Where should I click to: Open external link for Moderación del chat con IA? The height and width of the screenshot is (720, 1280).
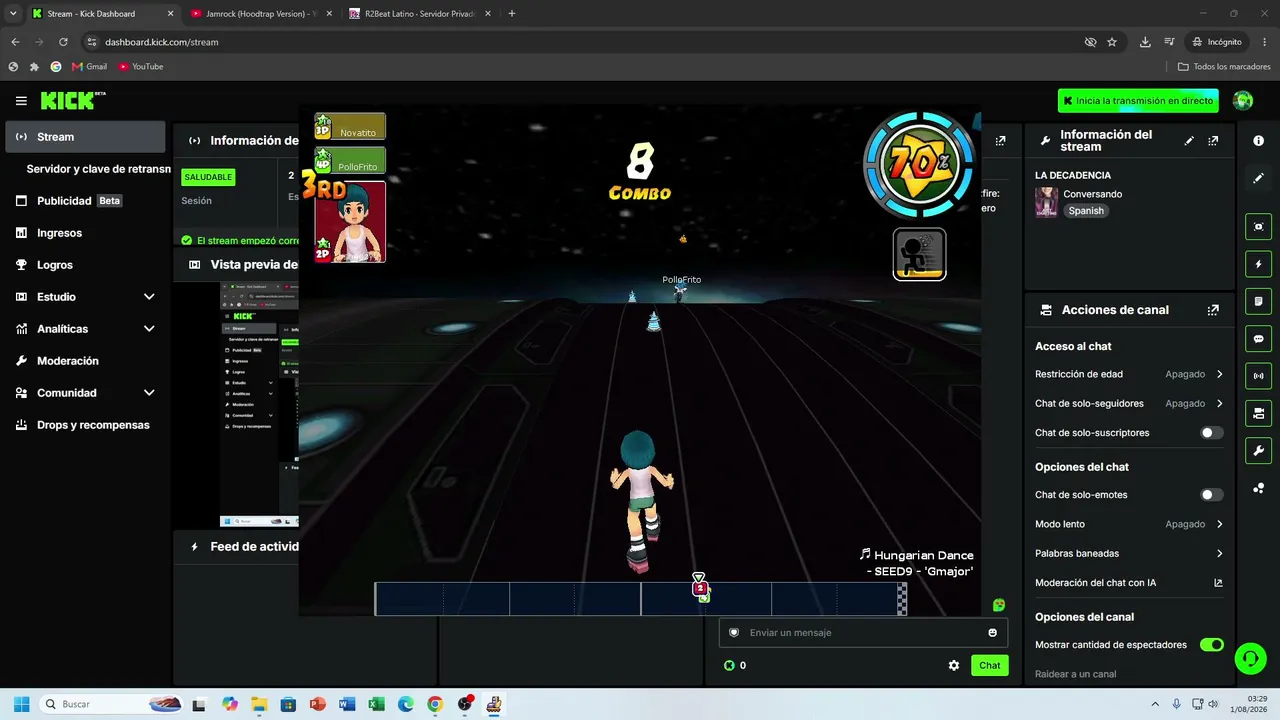coord(1218,583)
